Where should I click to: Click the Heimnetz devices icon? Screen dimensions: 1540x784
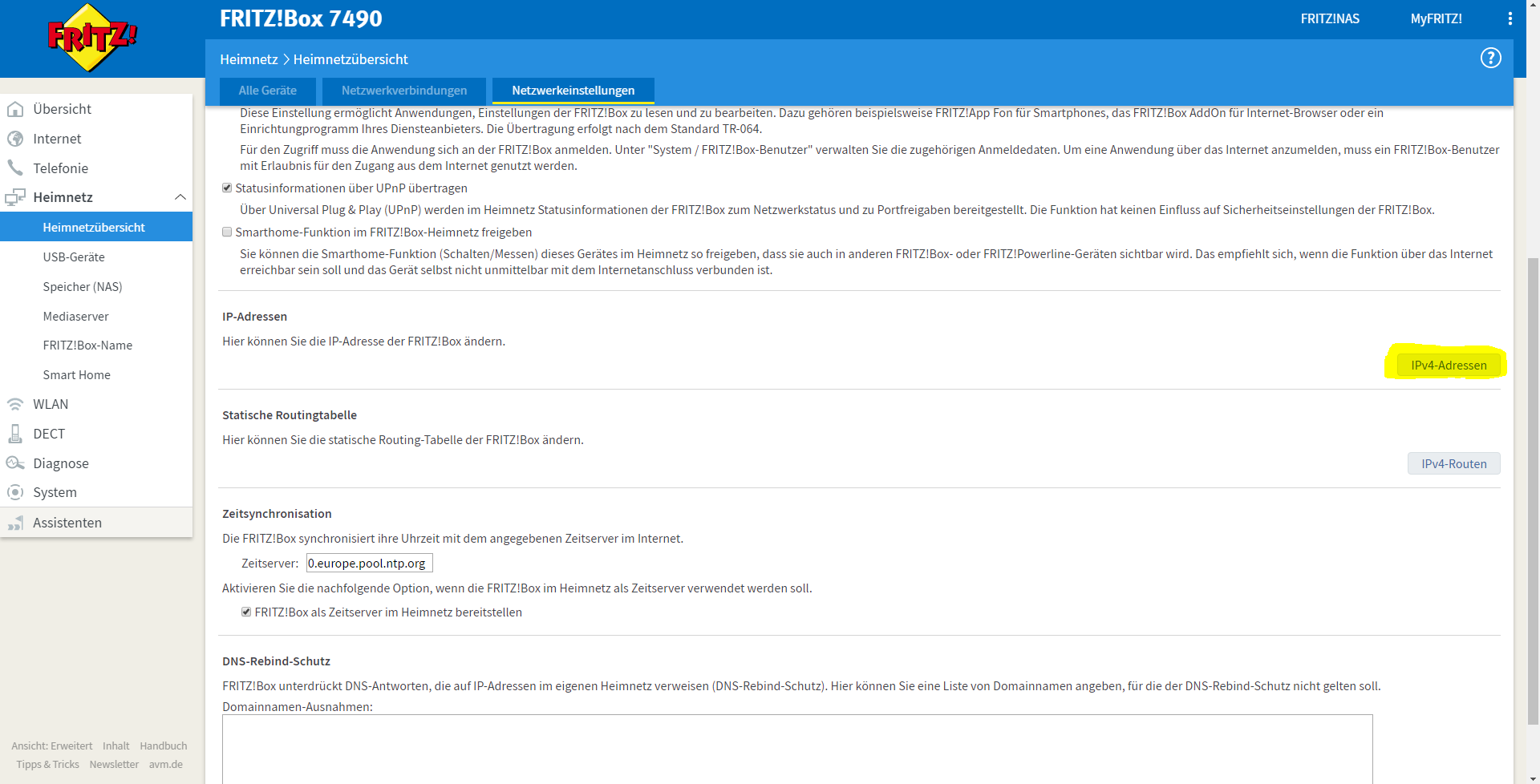point(15,197)
